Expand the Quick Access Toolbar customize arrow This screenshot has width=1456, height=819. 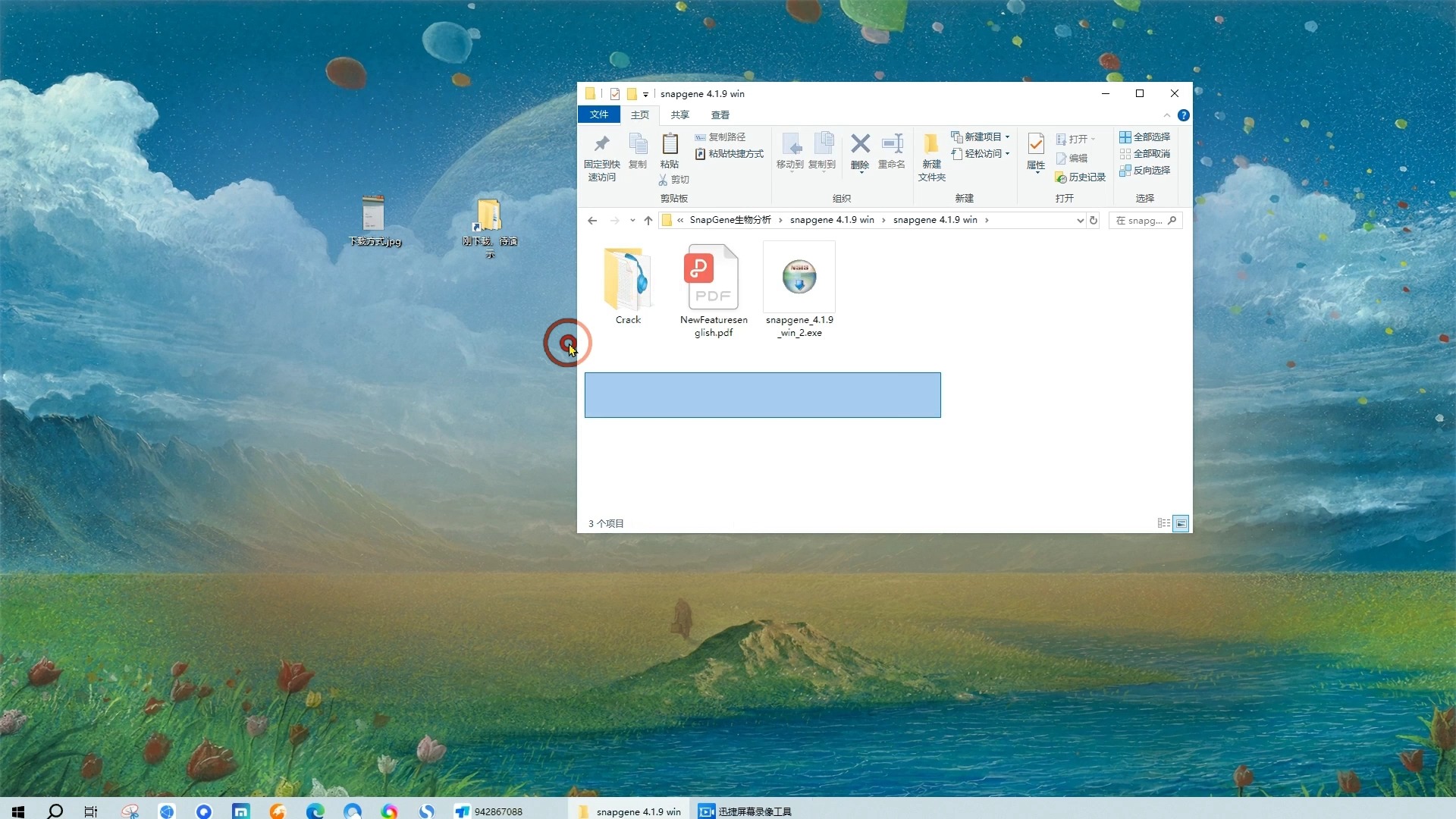(x=646, y=95)
